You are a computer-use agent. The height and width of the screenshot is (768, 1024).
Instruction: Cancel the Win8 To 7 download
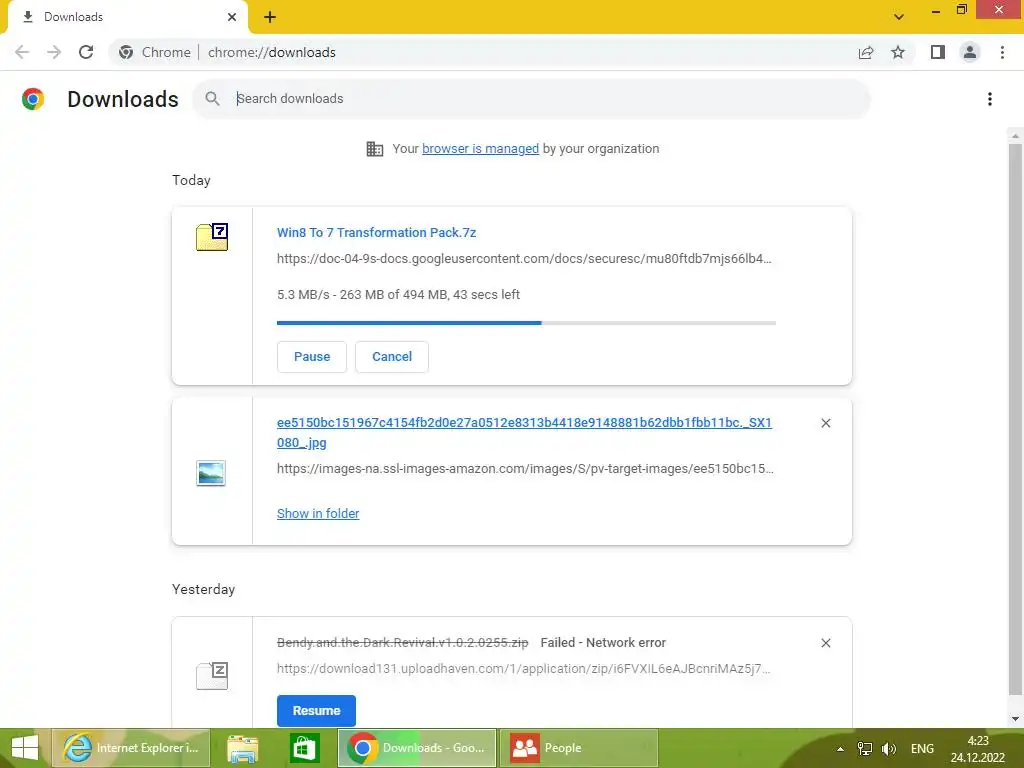(x=392, y=357)
